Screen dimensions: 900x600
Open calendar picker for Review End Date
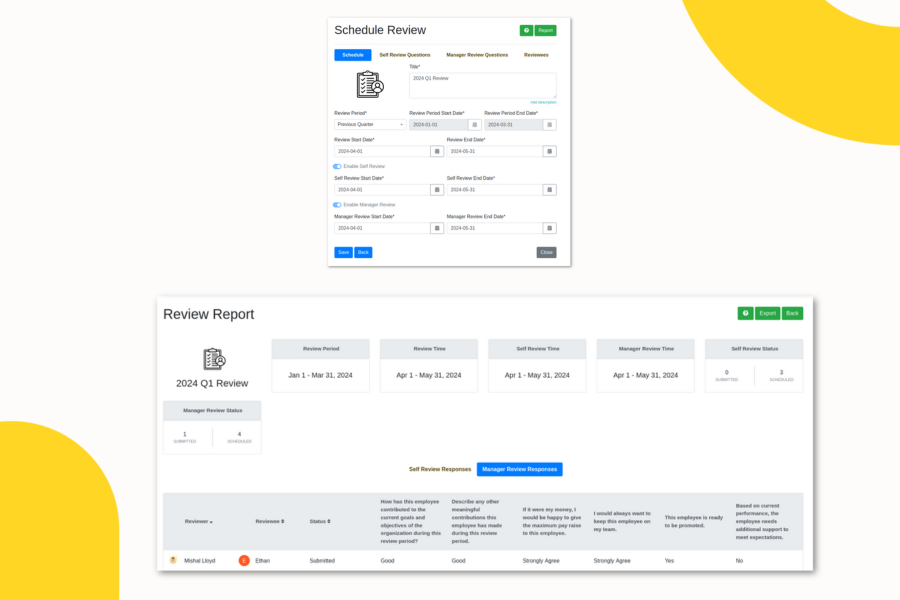click(549, 152)
